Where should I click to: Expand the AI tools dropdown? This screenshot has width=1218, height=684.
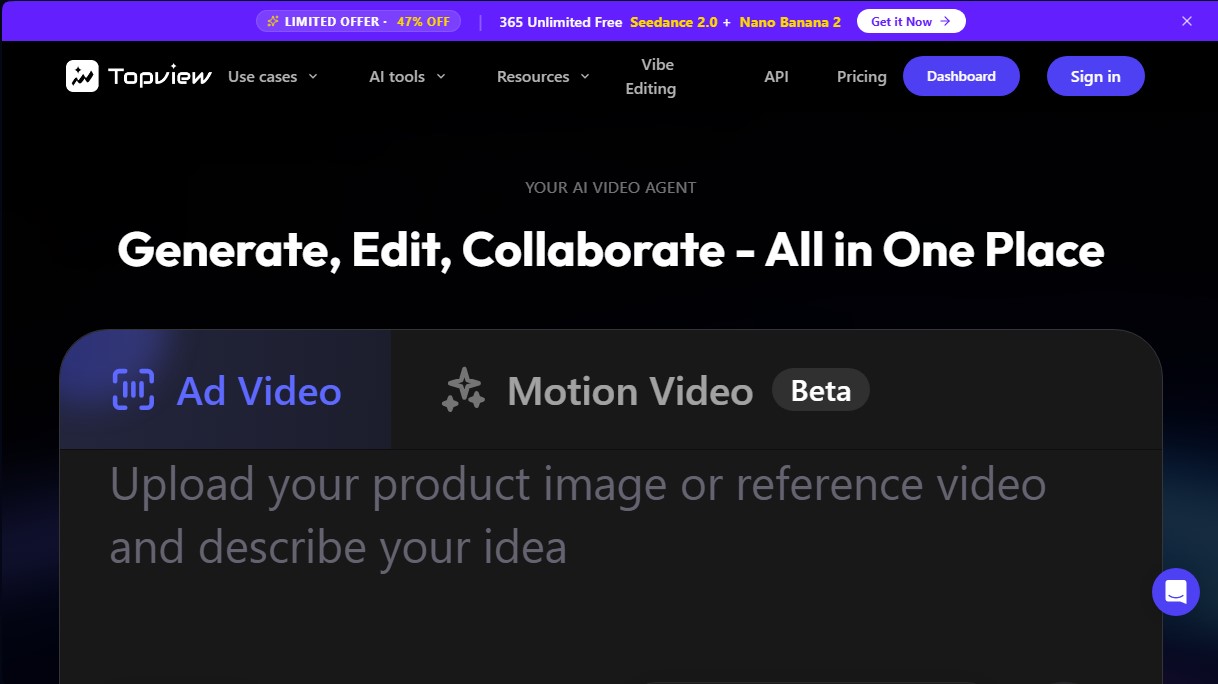[x=407, y=76]
